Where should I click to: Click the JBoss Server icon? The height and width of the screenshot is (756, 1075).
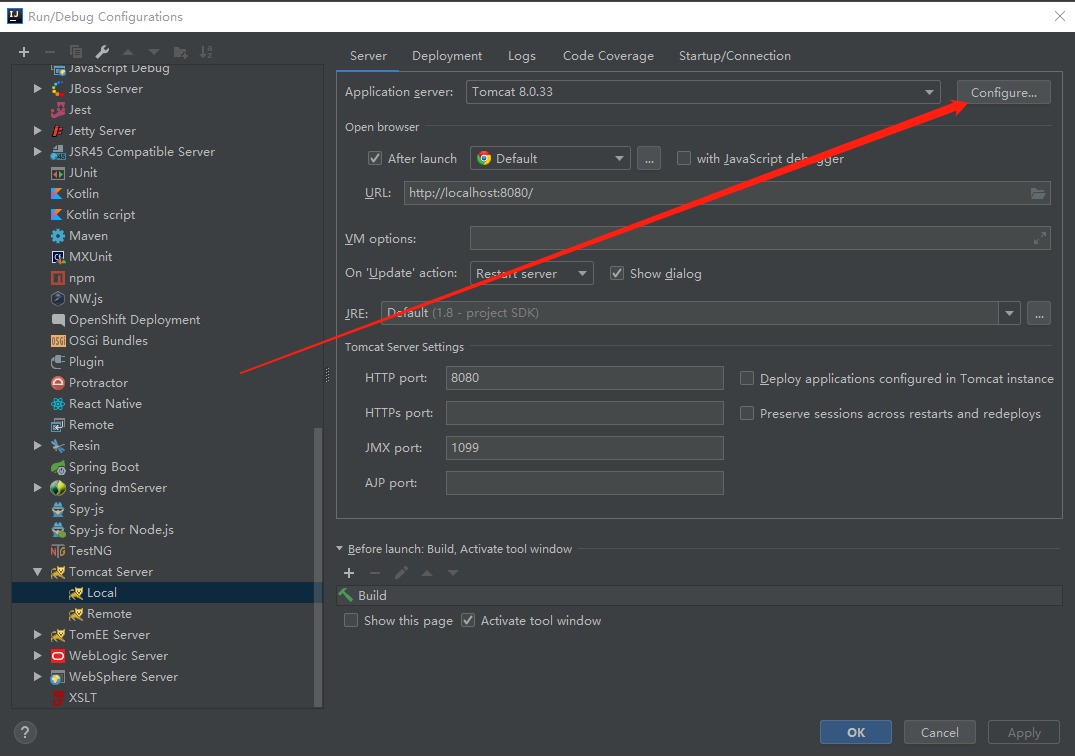58,88
